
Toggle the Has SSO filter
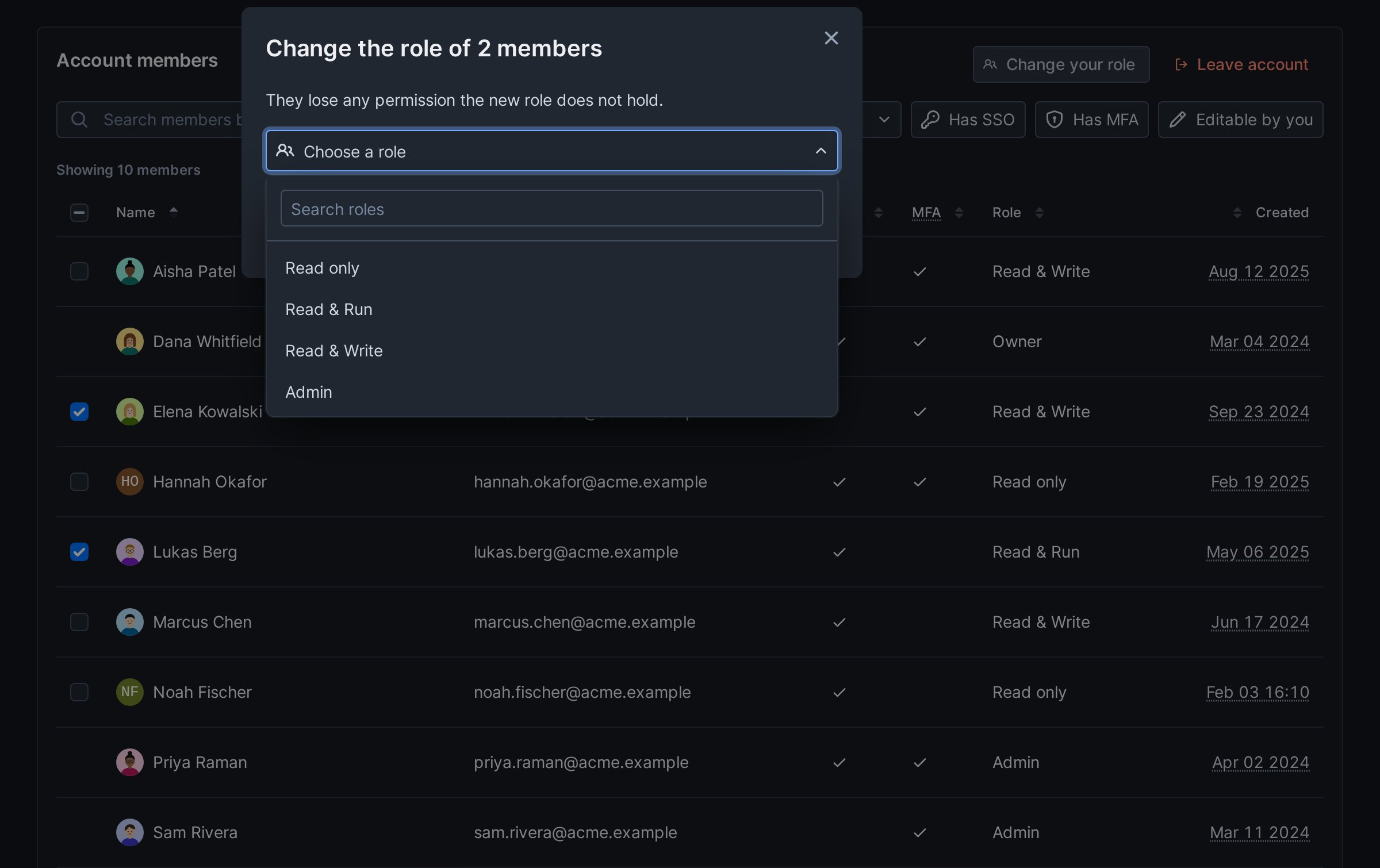968,120
